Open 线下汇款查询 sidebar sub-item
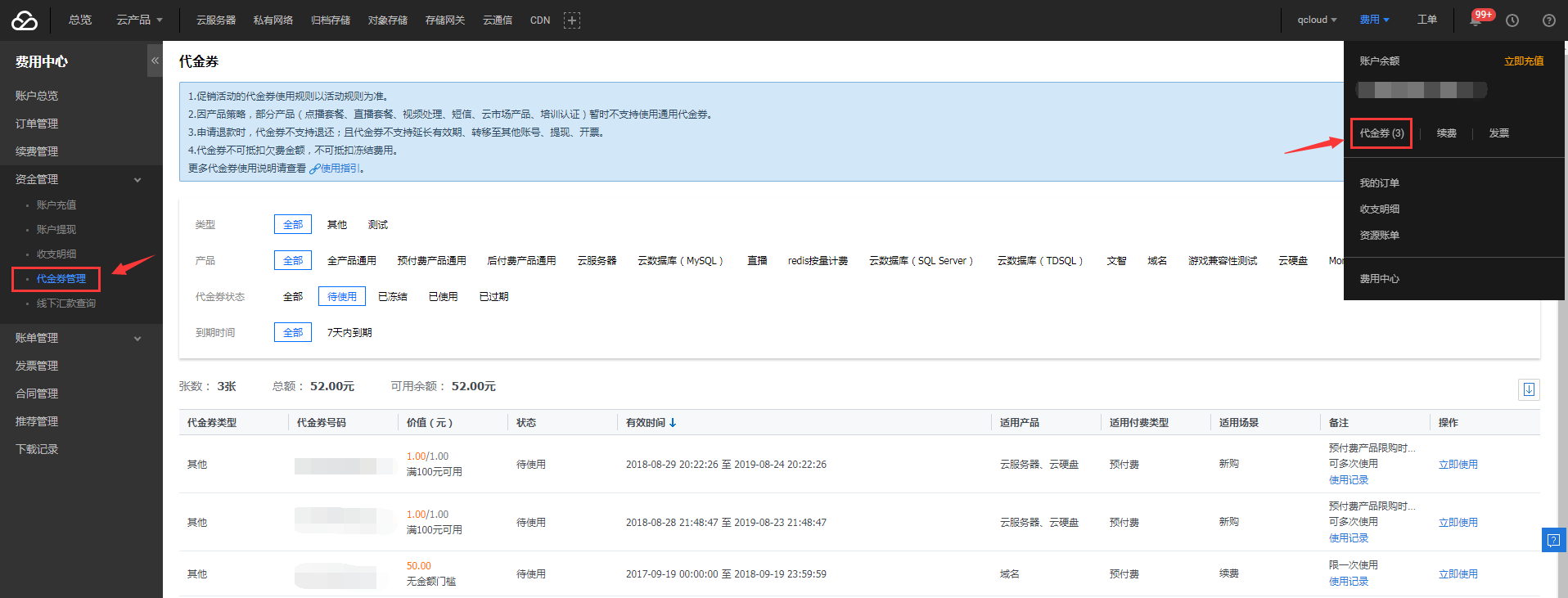Screen dimensions: 1568x598 click(66, 303)
